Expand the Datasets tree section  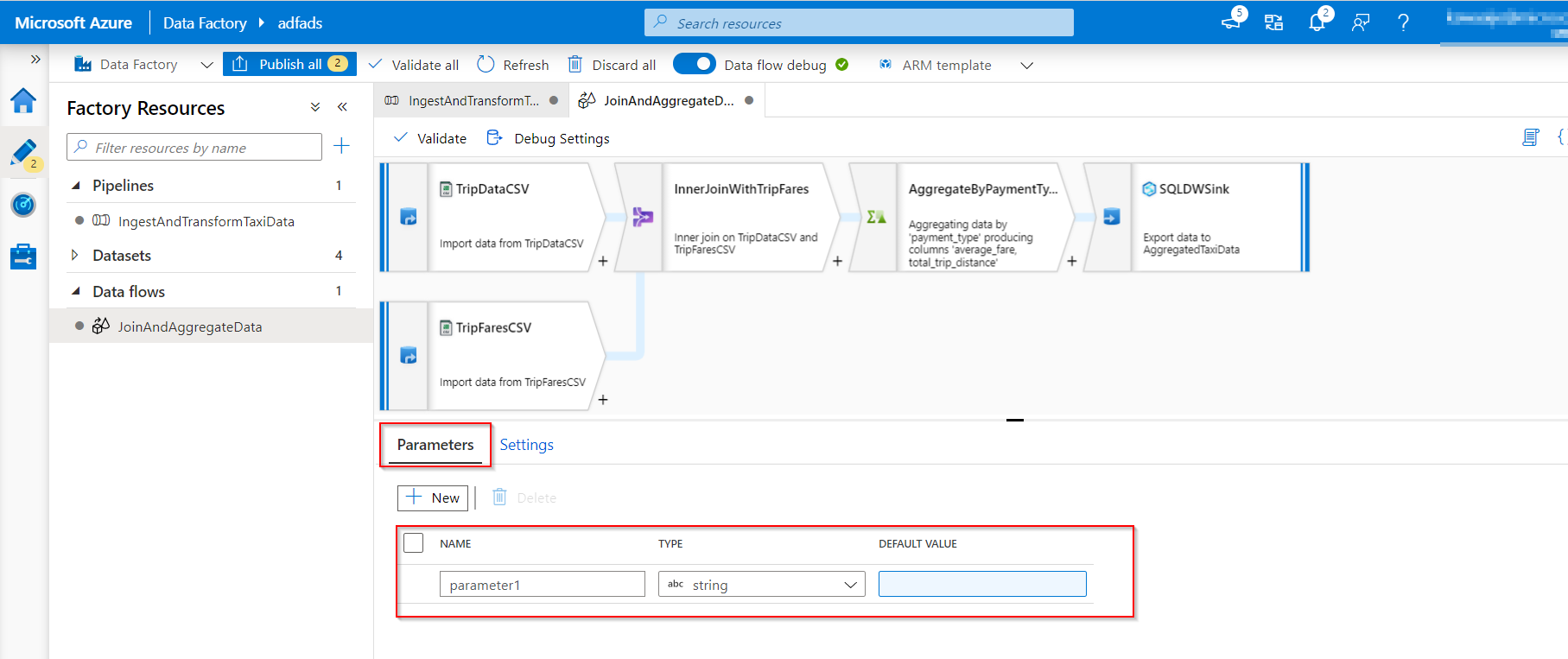pos(75,256)
